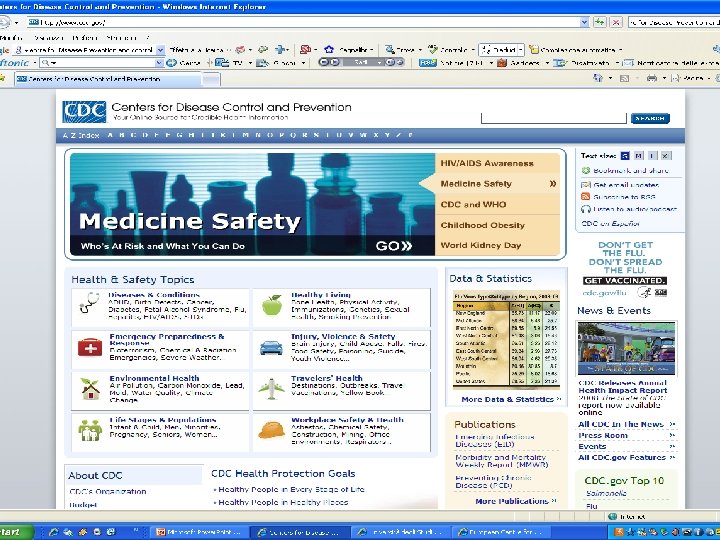Click the first quick launch icon next to Start

click(54, 532)
